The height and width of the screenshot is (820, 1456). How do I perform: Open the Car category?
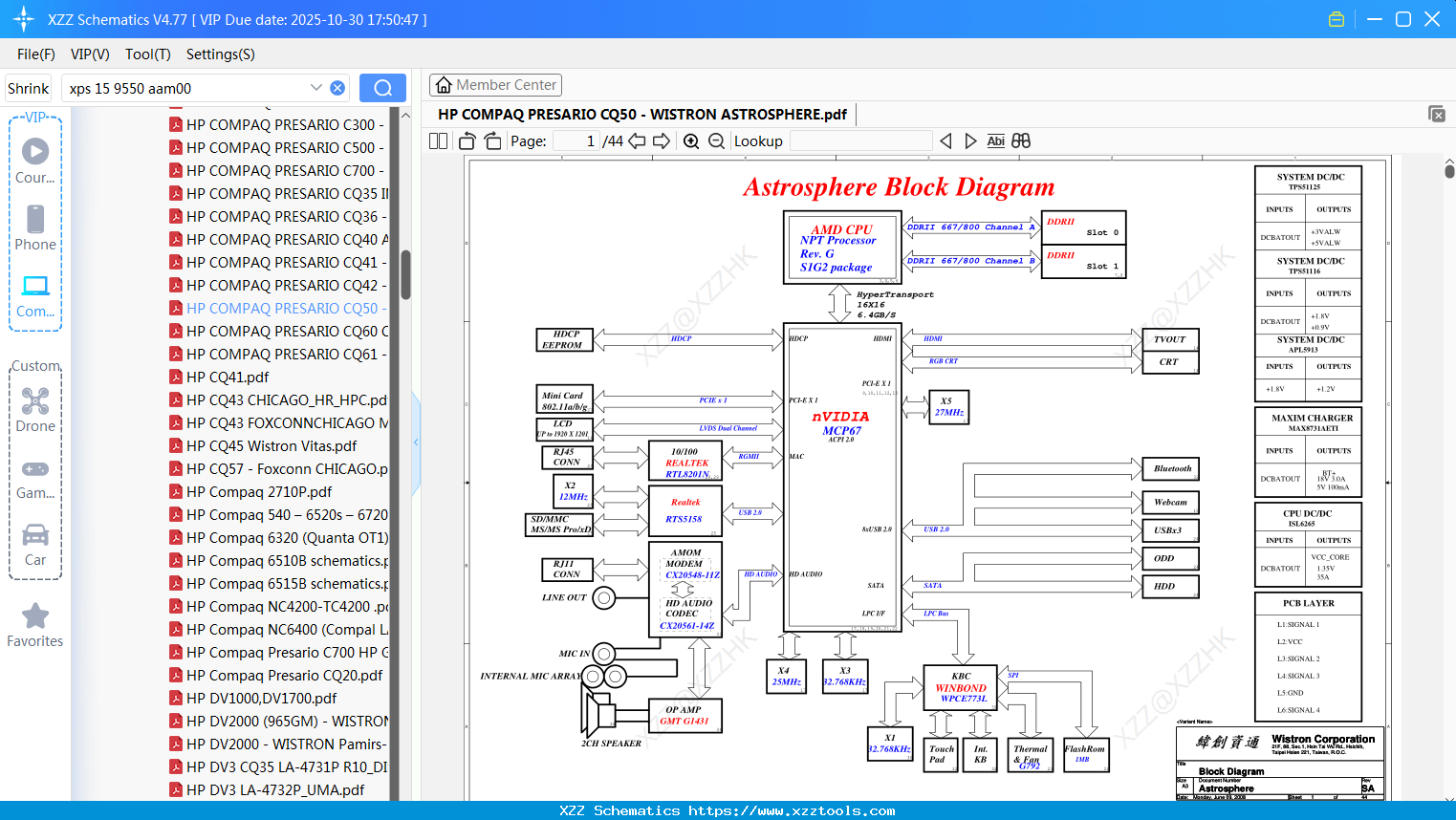point(35,544)
